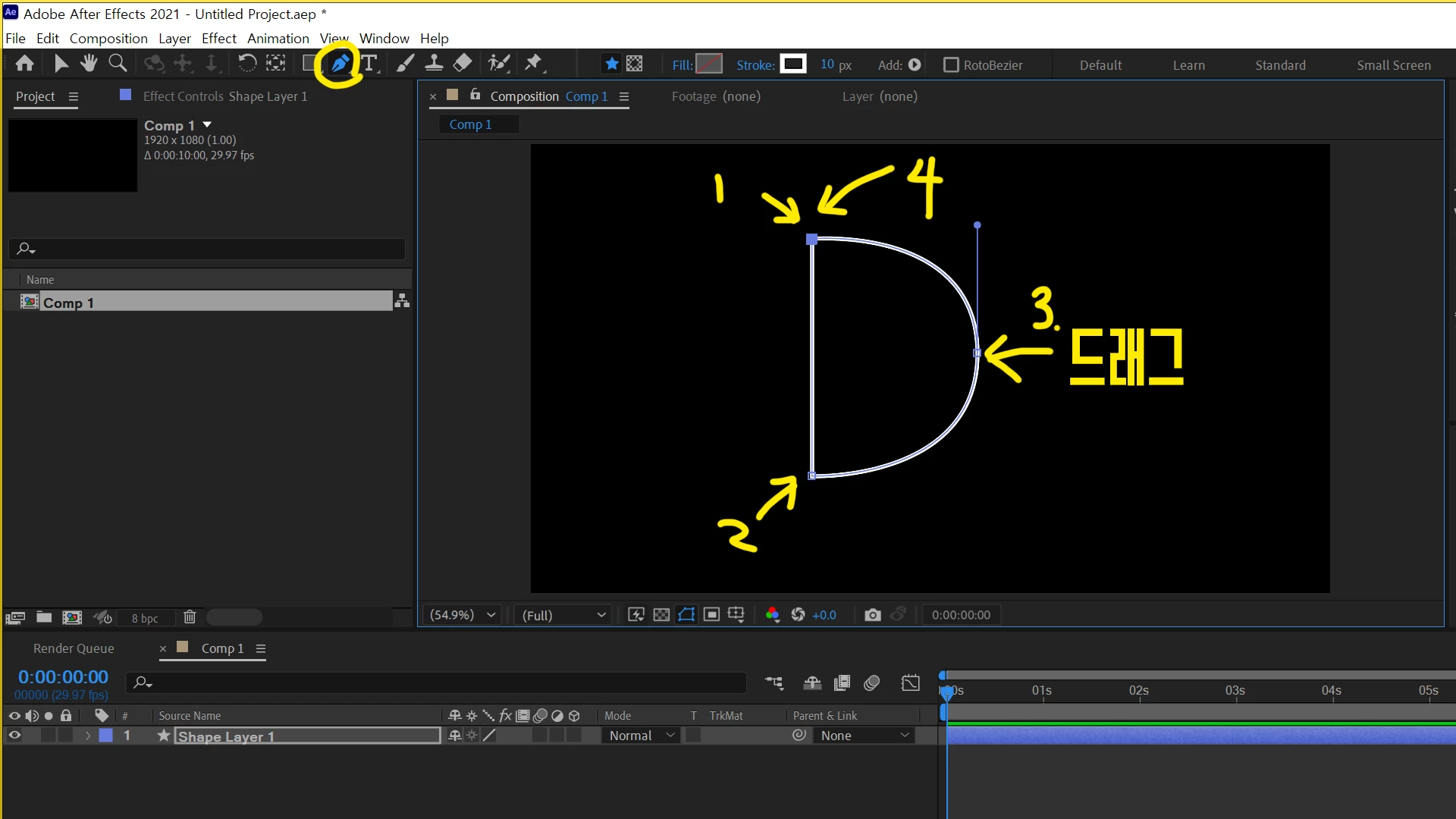
Task: Switch to the Render Queue tab
Action: [x=74, y=648]
